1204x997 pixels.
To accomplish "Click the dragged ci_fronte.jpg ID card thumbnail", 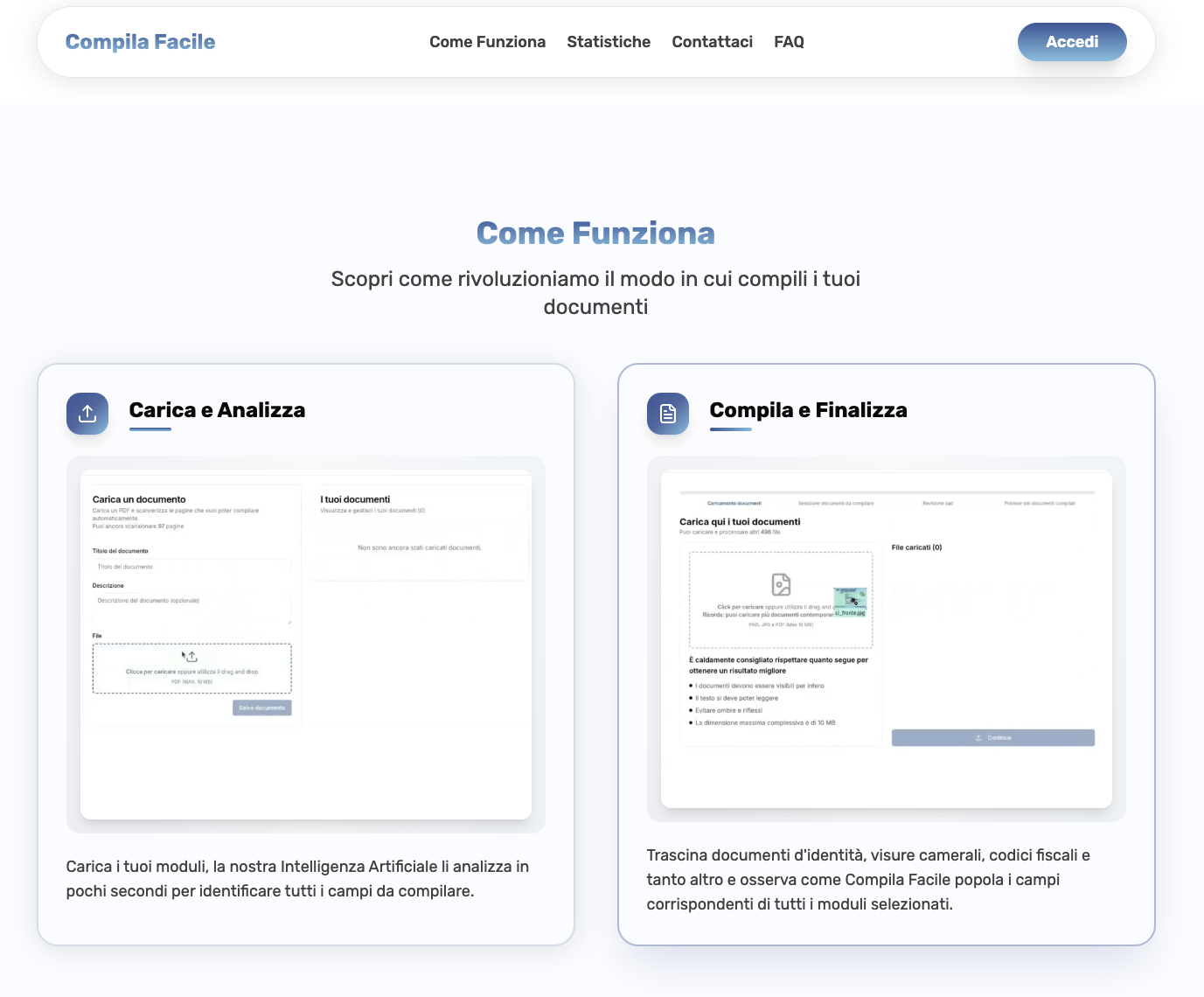I will (x=850, y=600).
